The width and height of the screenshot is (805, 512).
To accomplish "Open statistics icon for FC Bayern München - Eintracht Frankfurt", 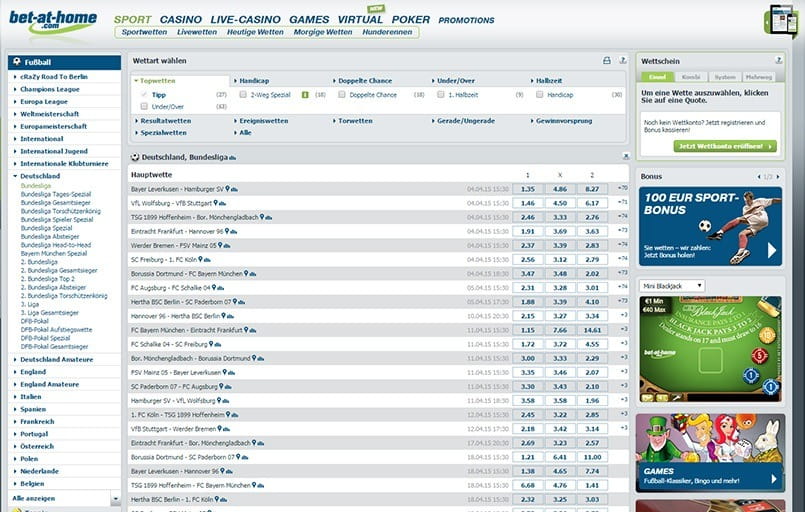I will pyautogui.click(x=253, y=331).
